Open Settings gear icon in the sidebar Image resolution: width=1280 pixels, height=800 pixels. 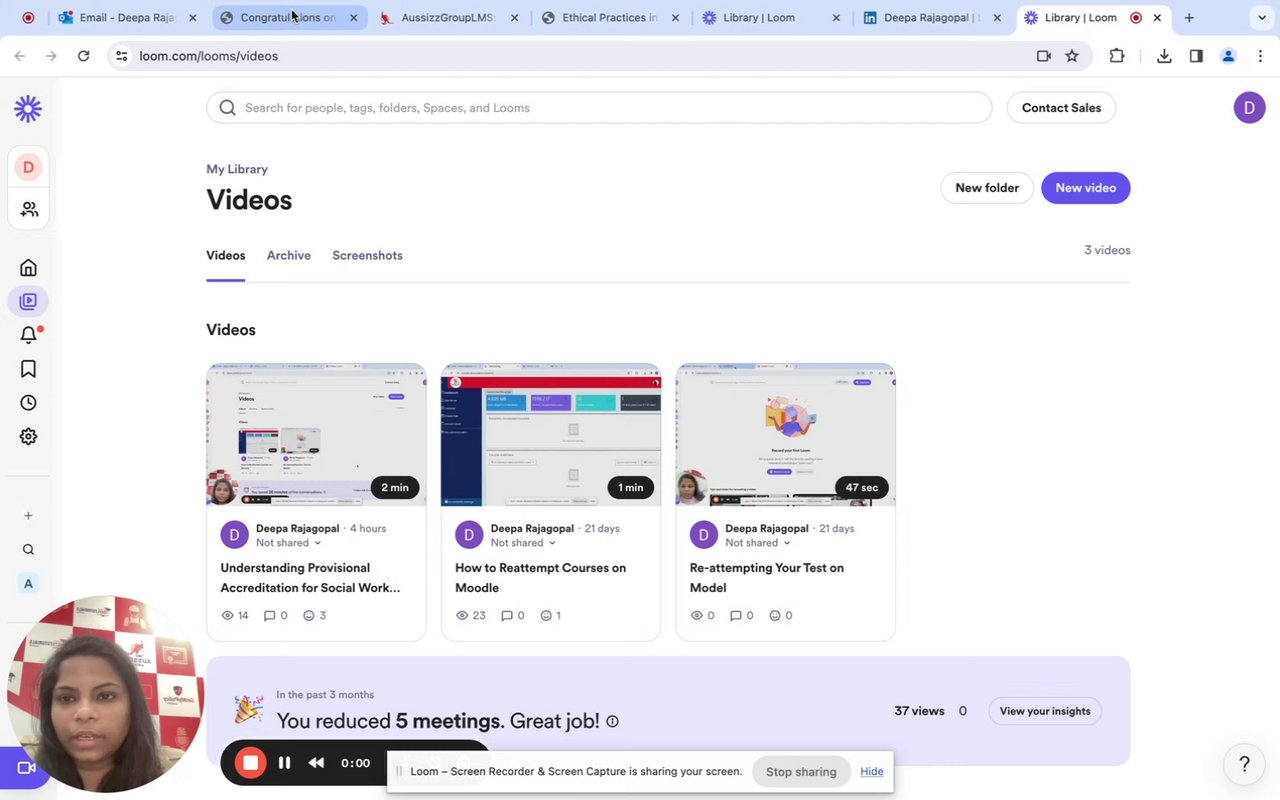coord(28,436)
